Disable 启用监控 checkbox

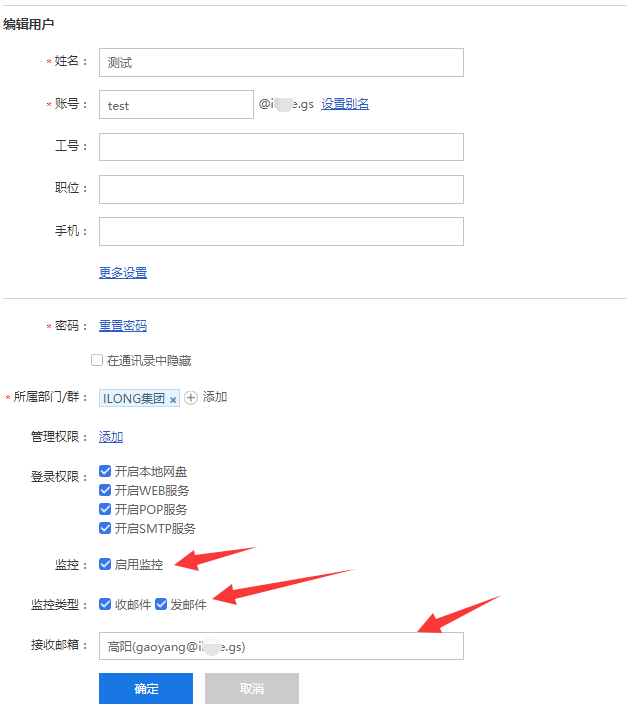tap(105, 564)
